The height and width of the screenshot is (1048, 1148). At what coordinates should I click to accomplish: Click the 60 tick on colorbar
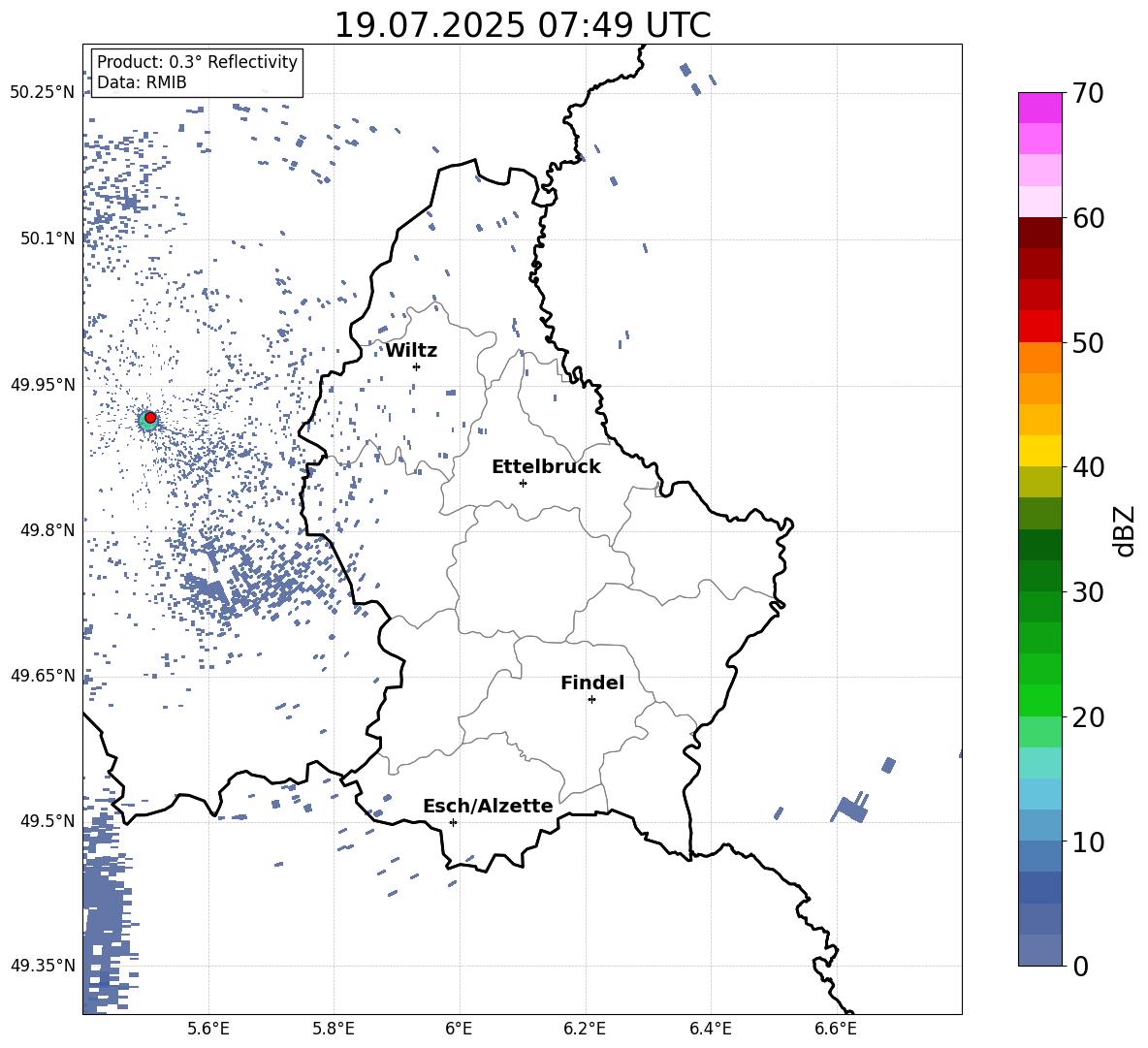click(1087, 218)
